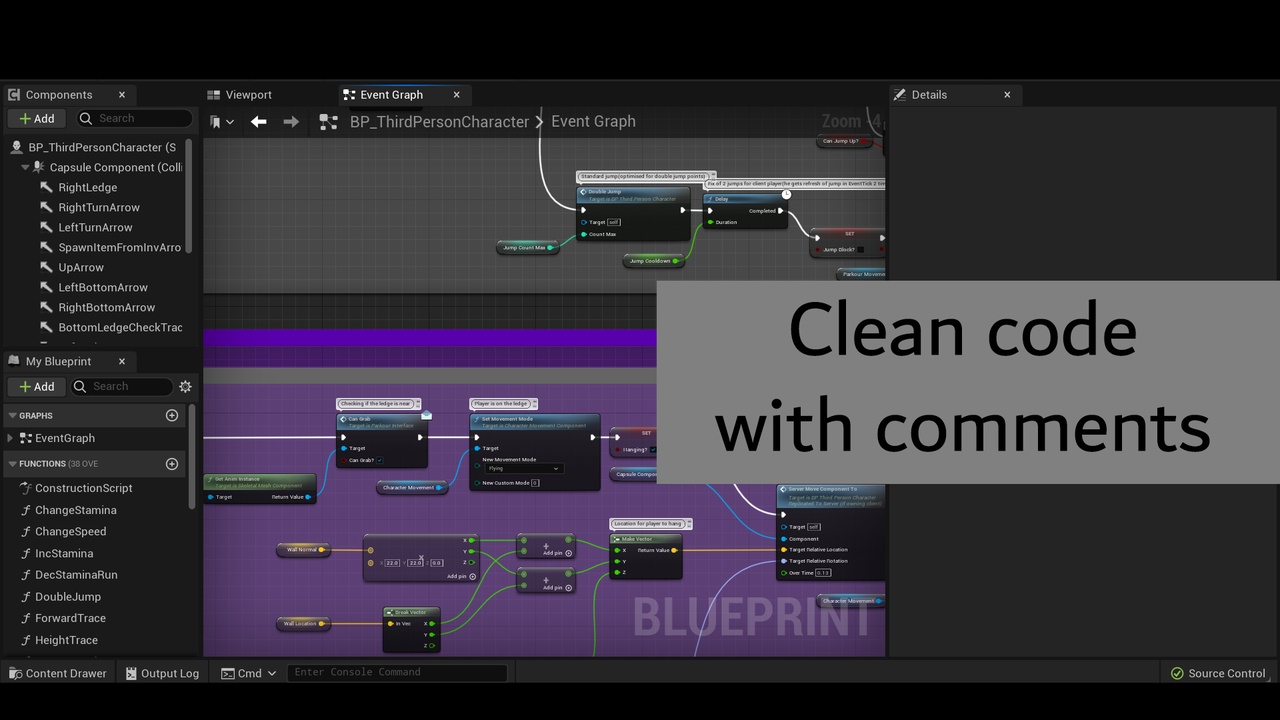Image resolution: width=1280 pixels, height=720 pixels.
Task: Click the New Custom Mode value field
Action: coord(535,483)
